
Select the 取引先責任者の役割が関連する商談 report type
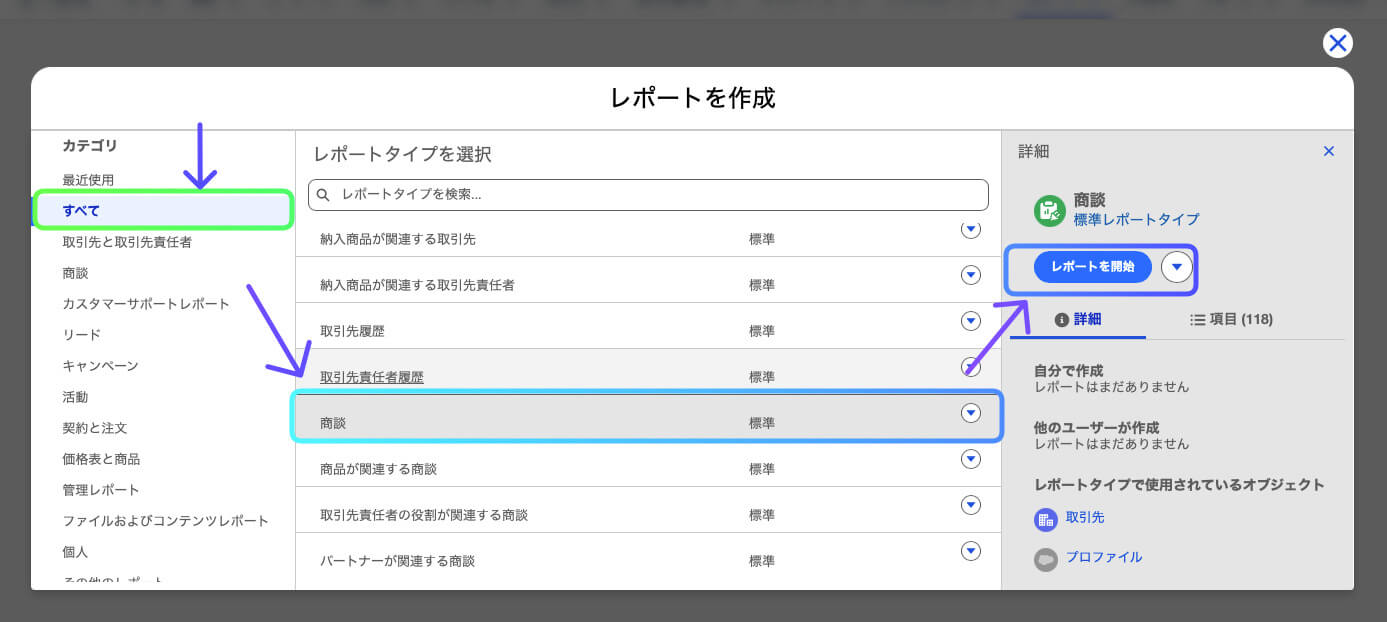click(x=424, y=515)
